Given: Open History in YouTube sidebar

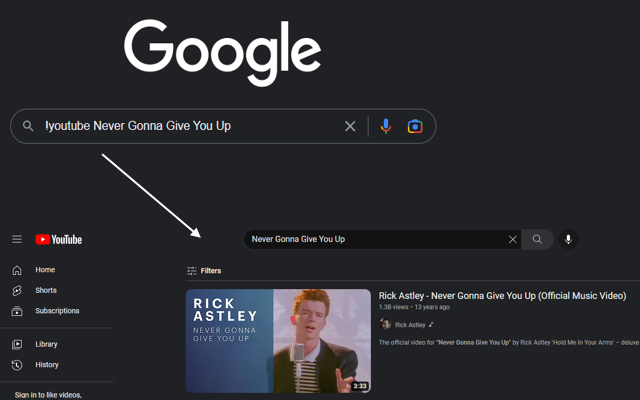Looking at the screenshot, I should tap(47, 364).
